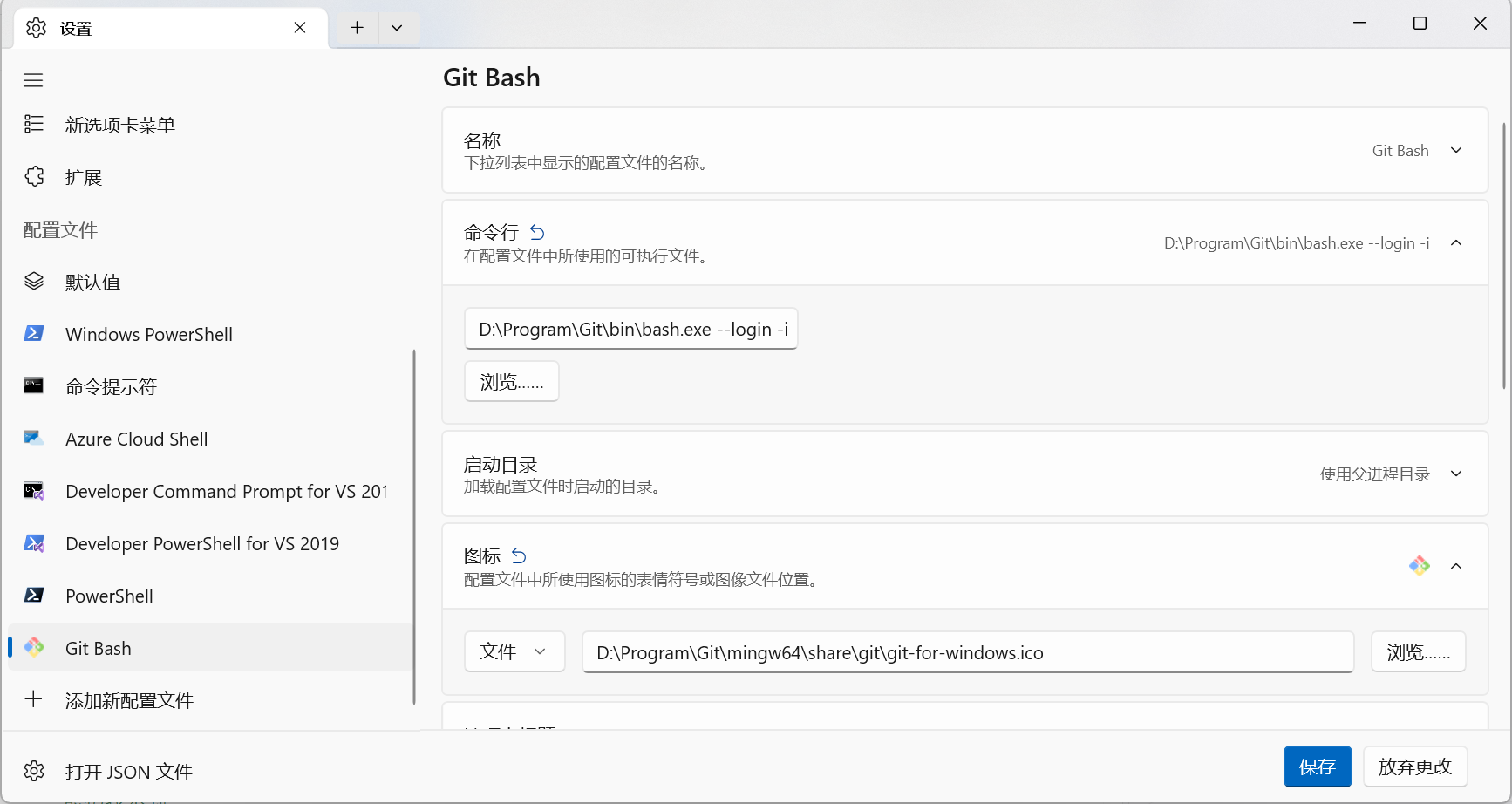Open the new tab dropdown arrow
The image size is (1512, 804).
click(x=397, y=28)
